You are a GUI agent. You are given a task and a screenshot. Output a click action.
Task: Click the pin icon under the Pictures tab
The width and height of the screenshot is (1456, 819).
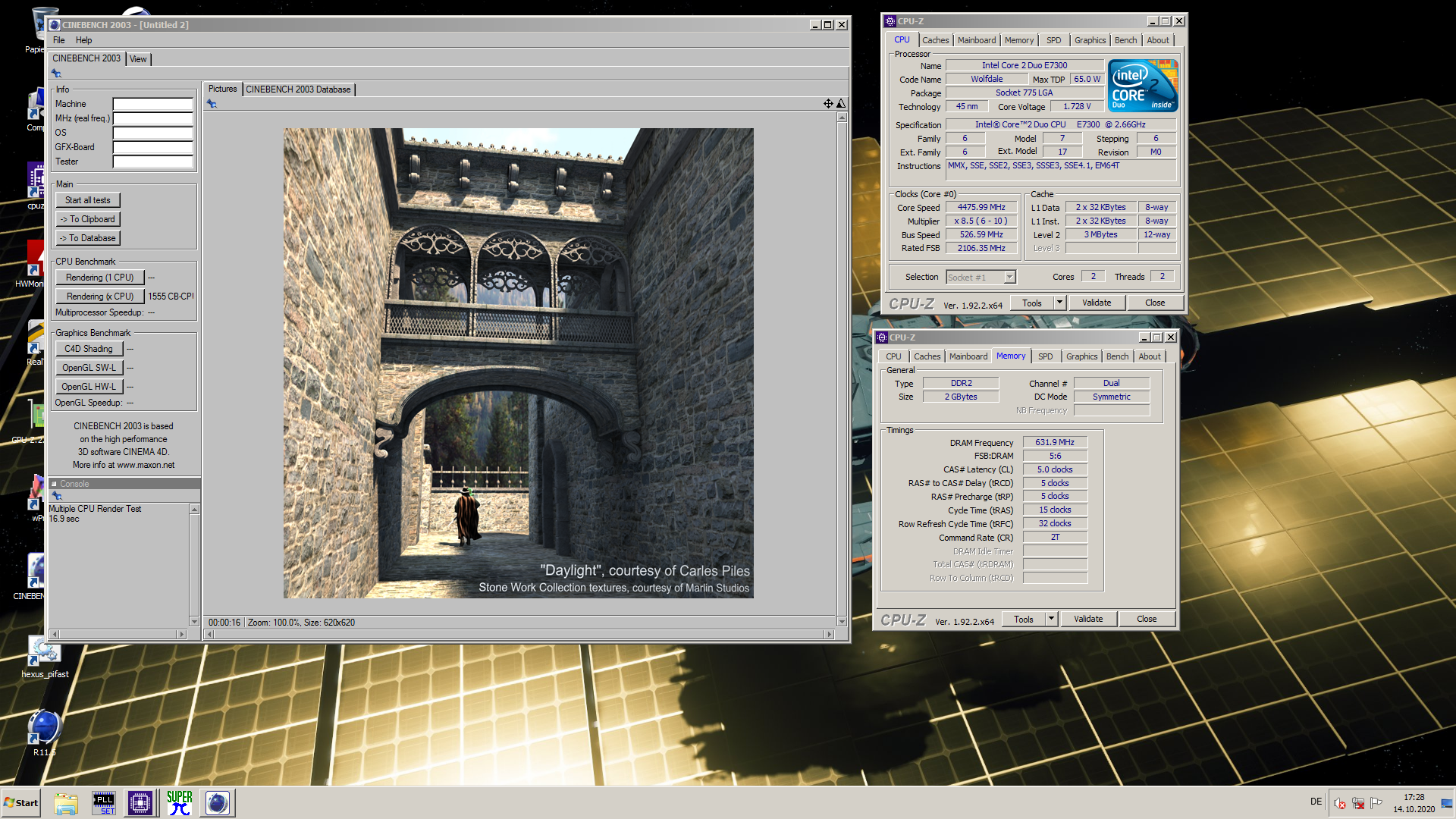tap(212, 104)
